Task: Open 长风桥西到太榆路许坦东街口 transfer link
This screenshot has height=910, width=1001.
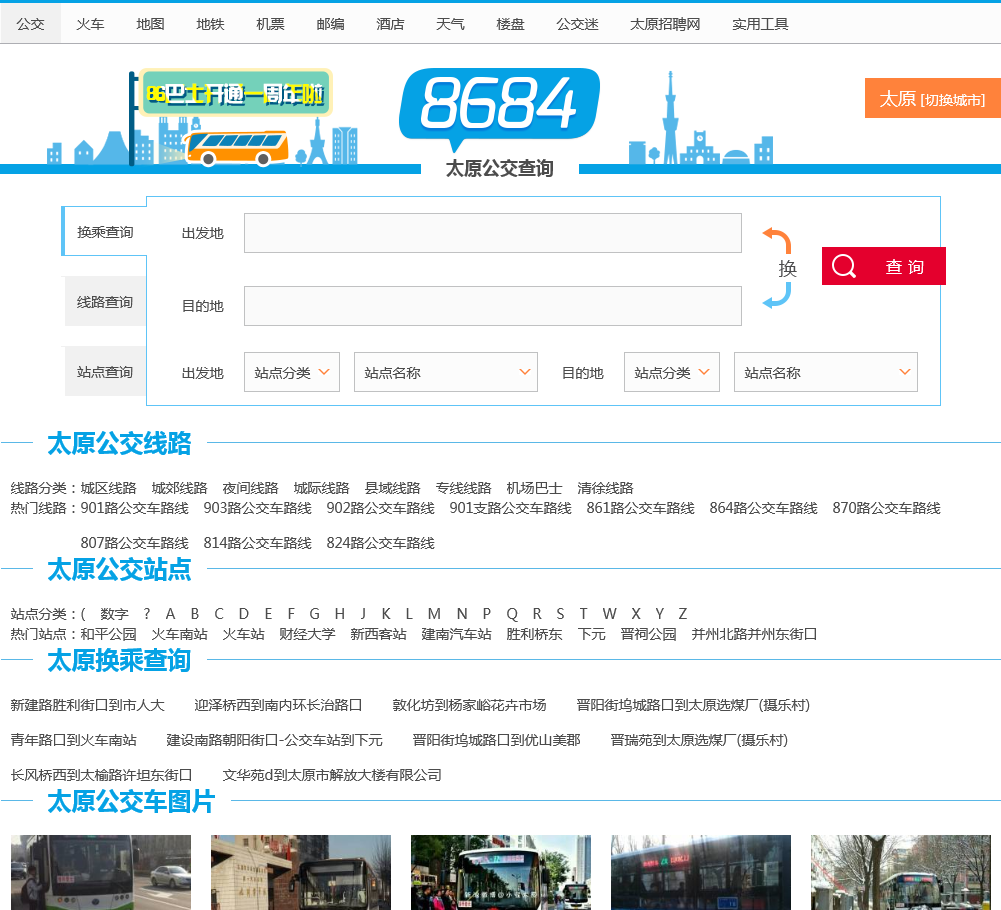Action: tap(102, 775)
